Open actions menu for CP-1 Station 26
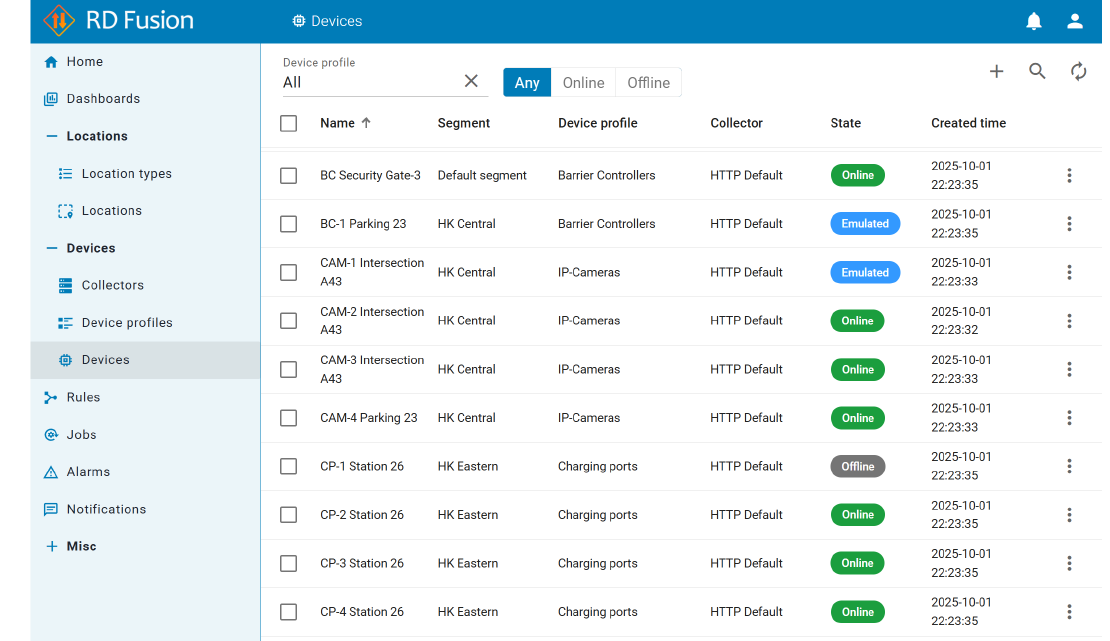The width and height of the screenshot is (1110, 641). pos(1069,466)
